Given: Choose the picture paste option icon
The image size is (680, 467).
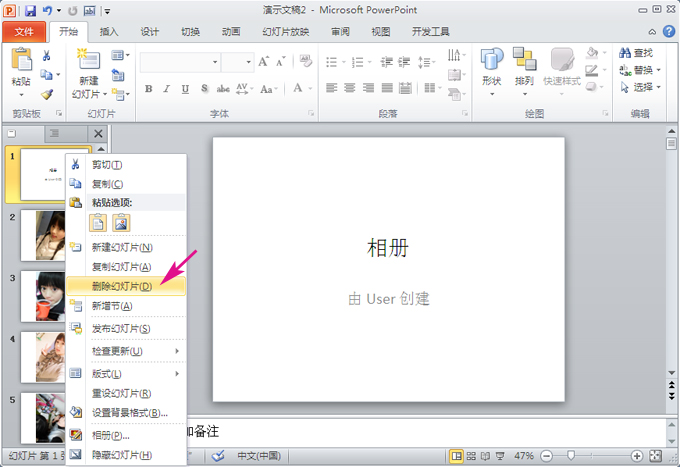Looking at the screenshot, I should 121,223.
